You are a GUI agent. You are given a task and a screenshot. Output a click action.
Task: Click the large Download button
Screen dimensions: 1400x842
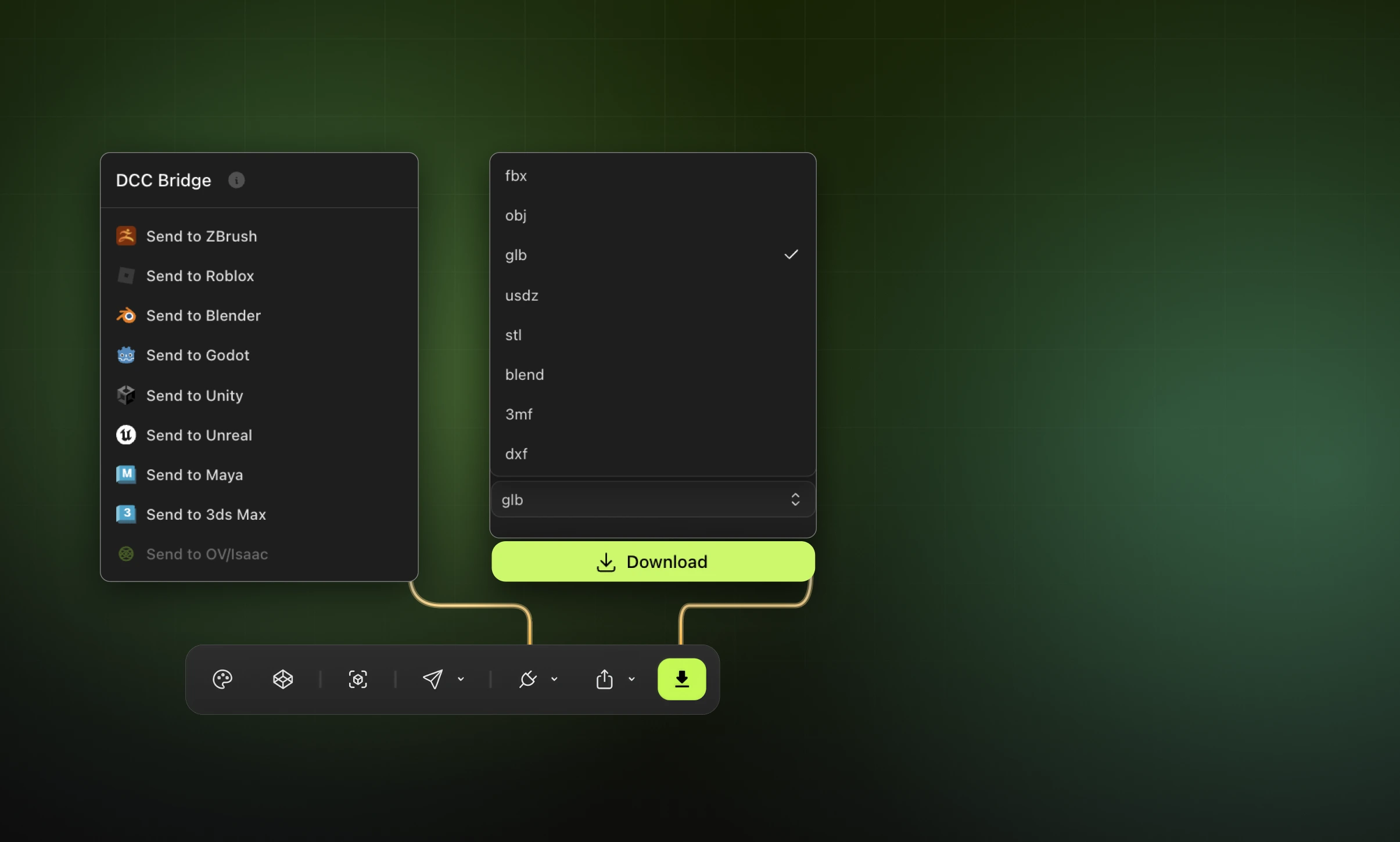pyautogui.click(x=653, y=562)
